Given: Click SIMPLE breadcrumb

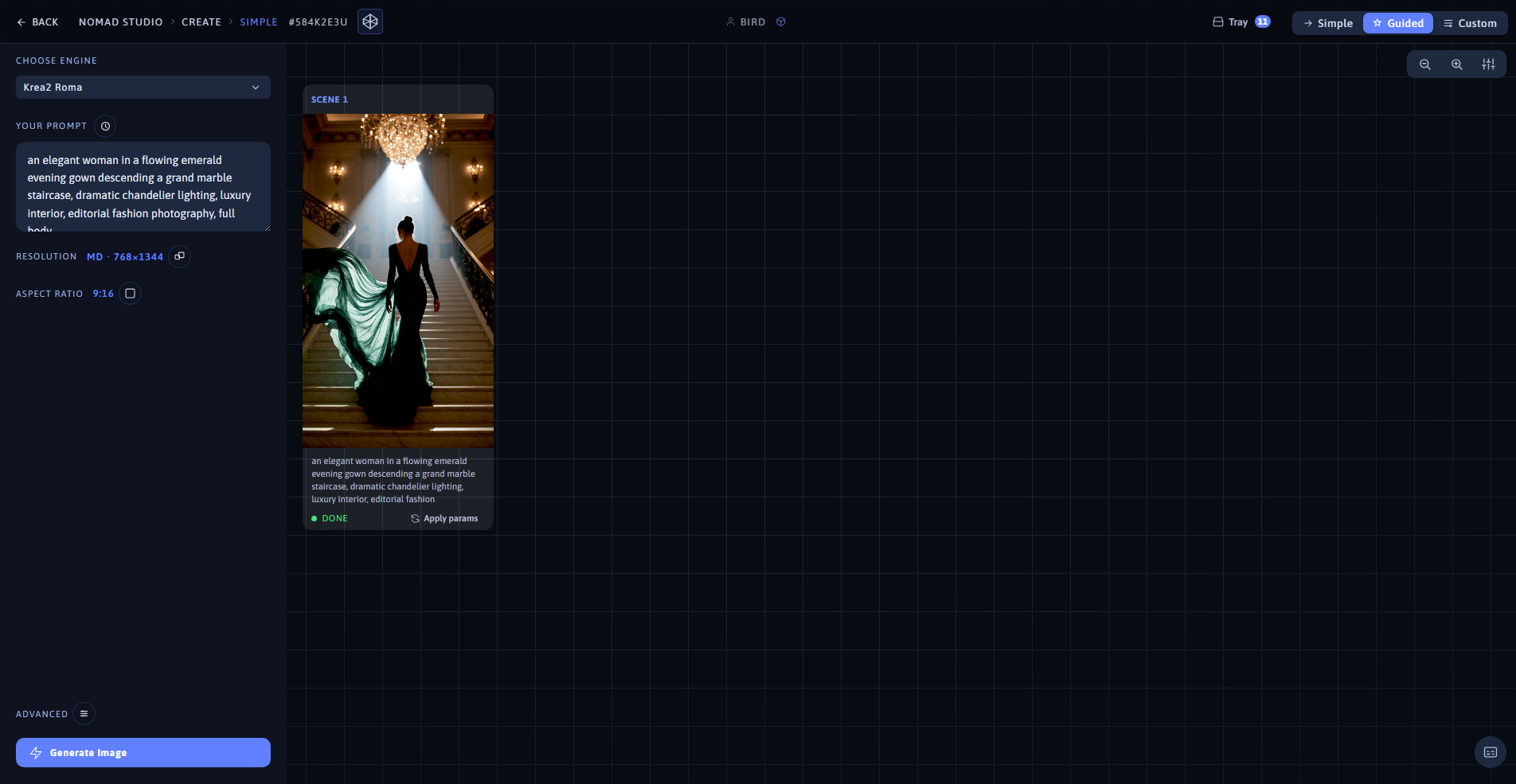Looking at the screenshot, I should pyautogui.click(x=259, y=22).
